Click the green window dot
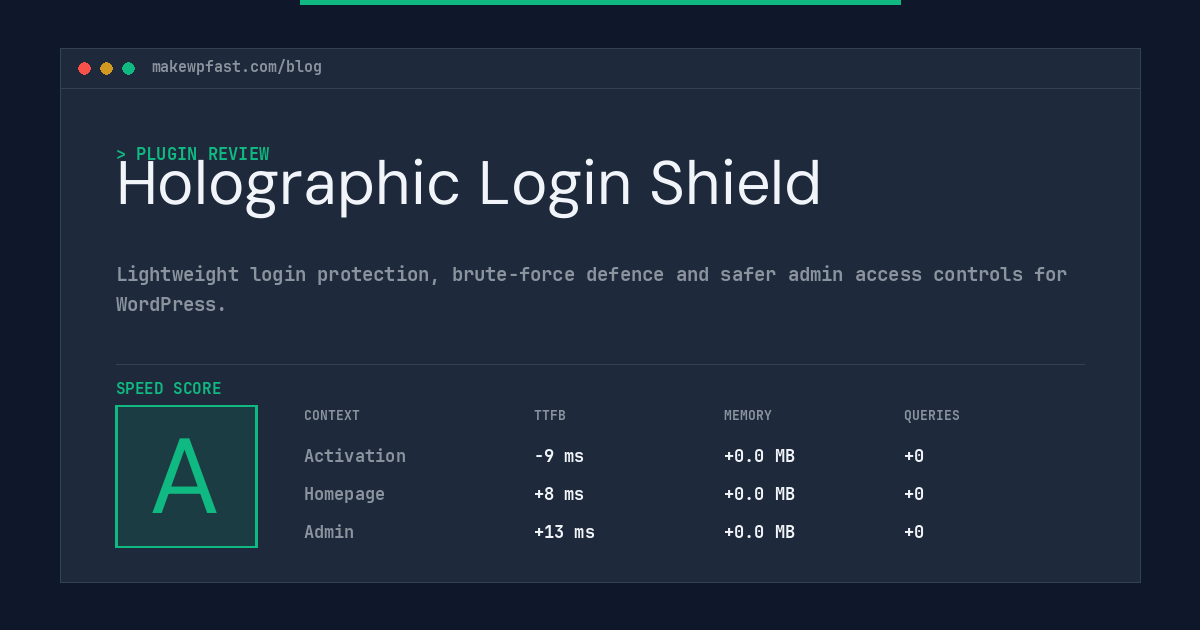The height and width of the screenshot is (630, 1200). [129, 68]
